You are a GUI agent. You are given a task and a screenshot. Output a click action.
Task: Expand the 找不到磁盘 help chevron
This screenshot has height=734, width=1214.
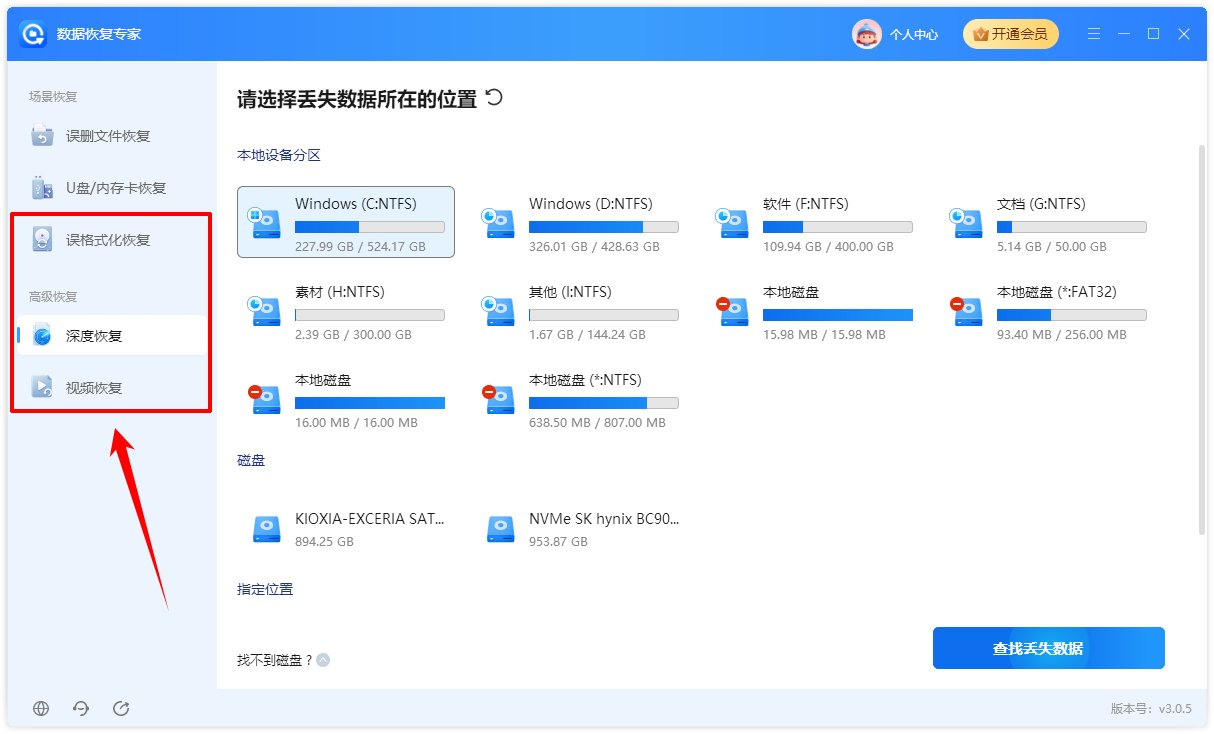(323, 660)
